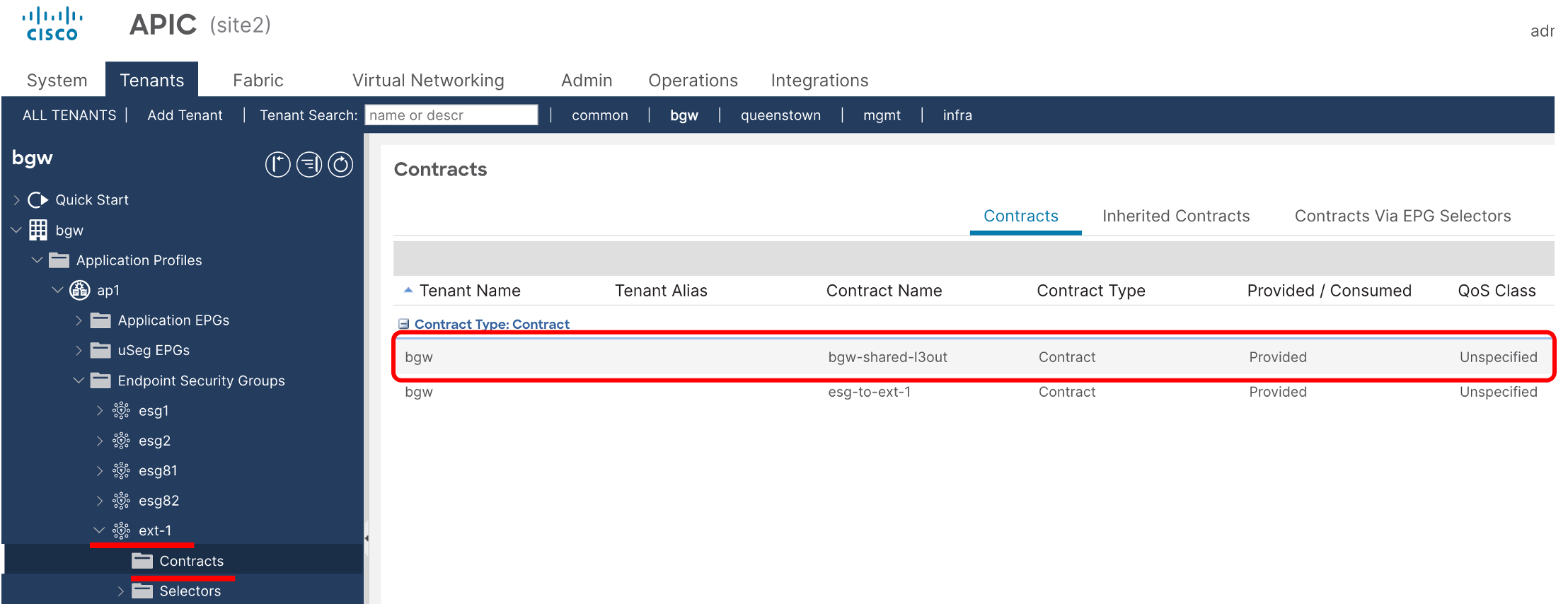Open the infra tenant link
This screenshot has height=604, width=1568.
click(957, 115)
